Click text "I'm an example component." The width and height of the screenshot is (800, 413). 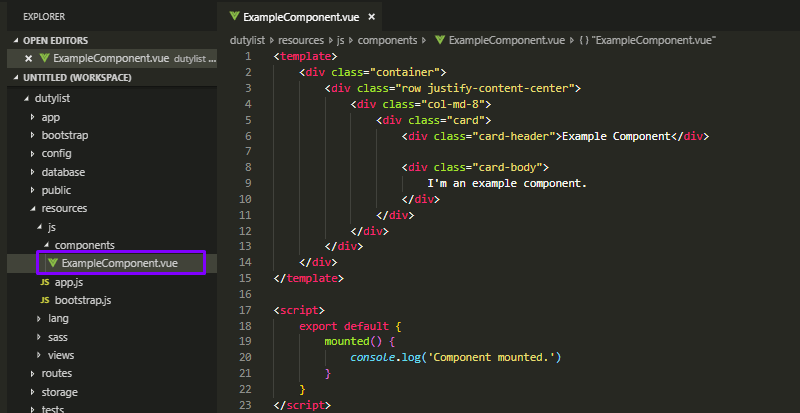[x=507, y=183]
